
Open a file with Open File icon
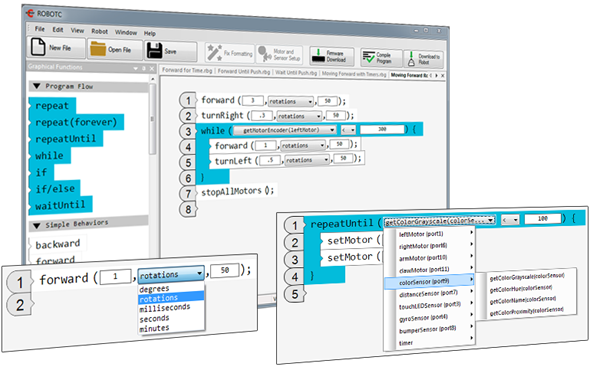click(x=98, y=49)
